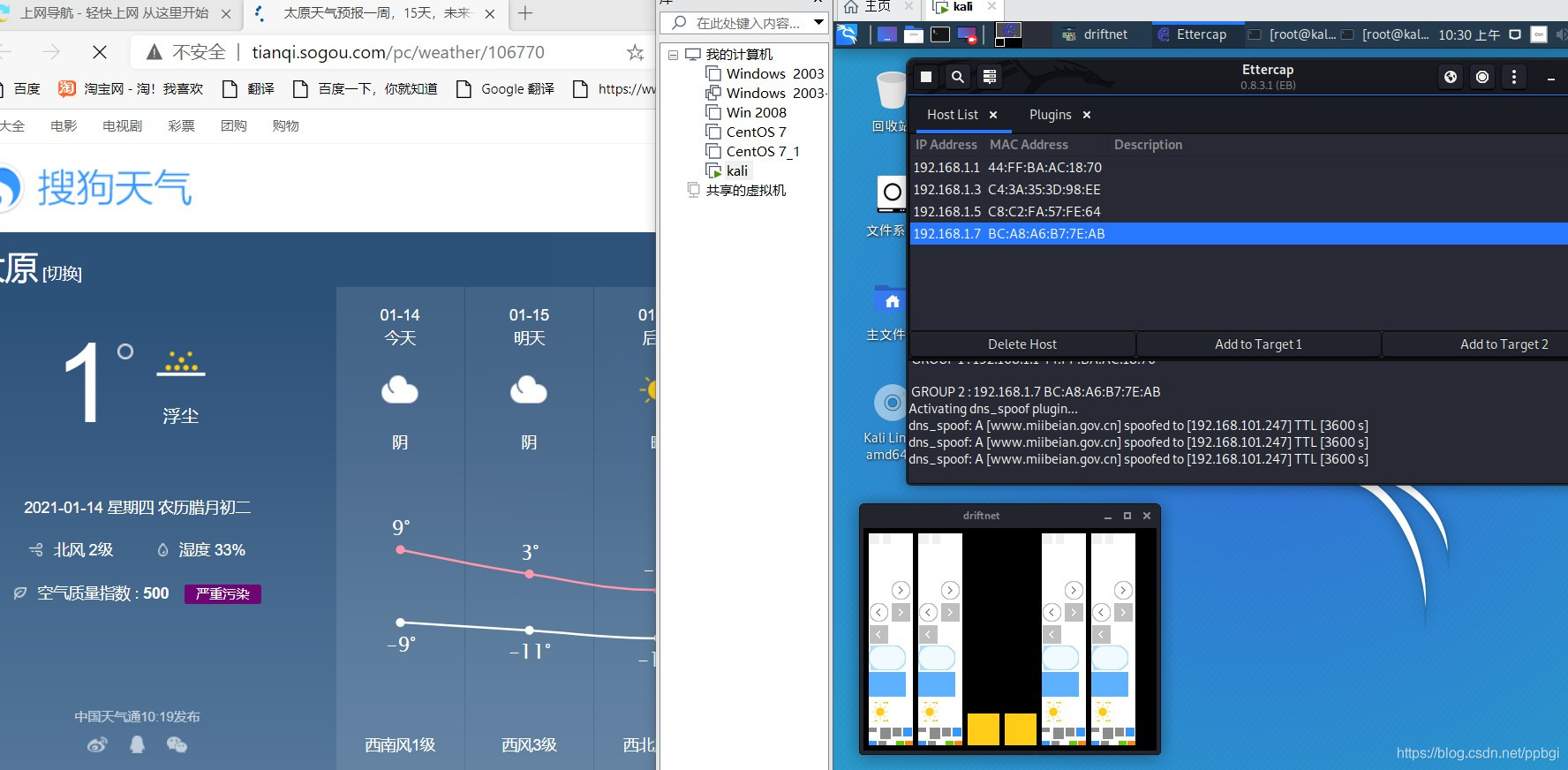Screen dimensions: 1568x770
Task: Share via the WeChat icon on weather page
Action: (x=177, y=744)
